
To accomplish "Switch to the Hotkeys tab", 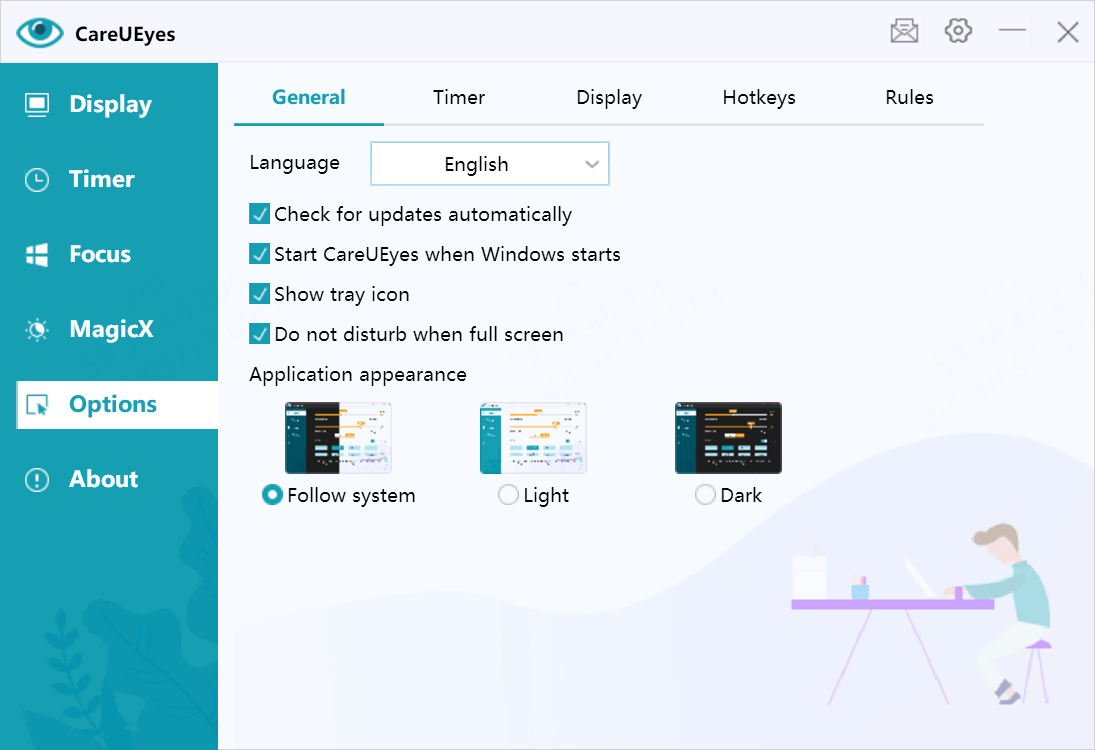I will (759, 97).
